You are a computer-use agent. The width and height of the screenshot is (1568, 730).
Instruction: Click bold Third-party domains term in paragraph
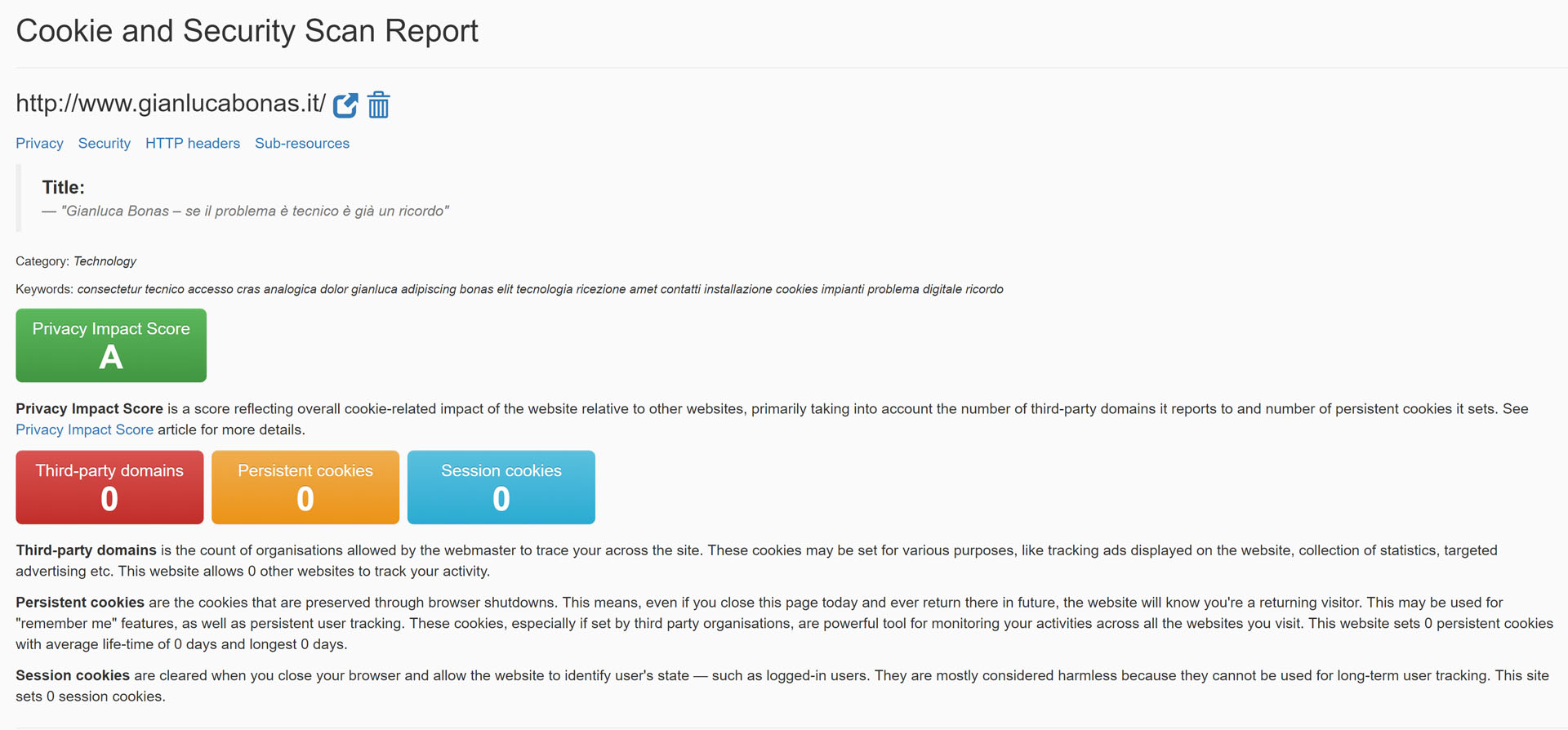(x=86, y=550)
